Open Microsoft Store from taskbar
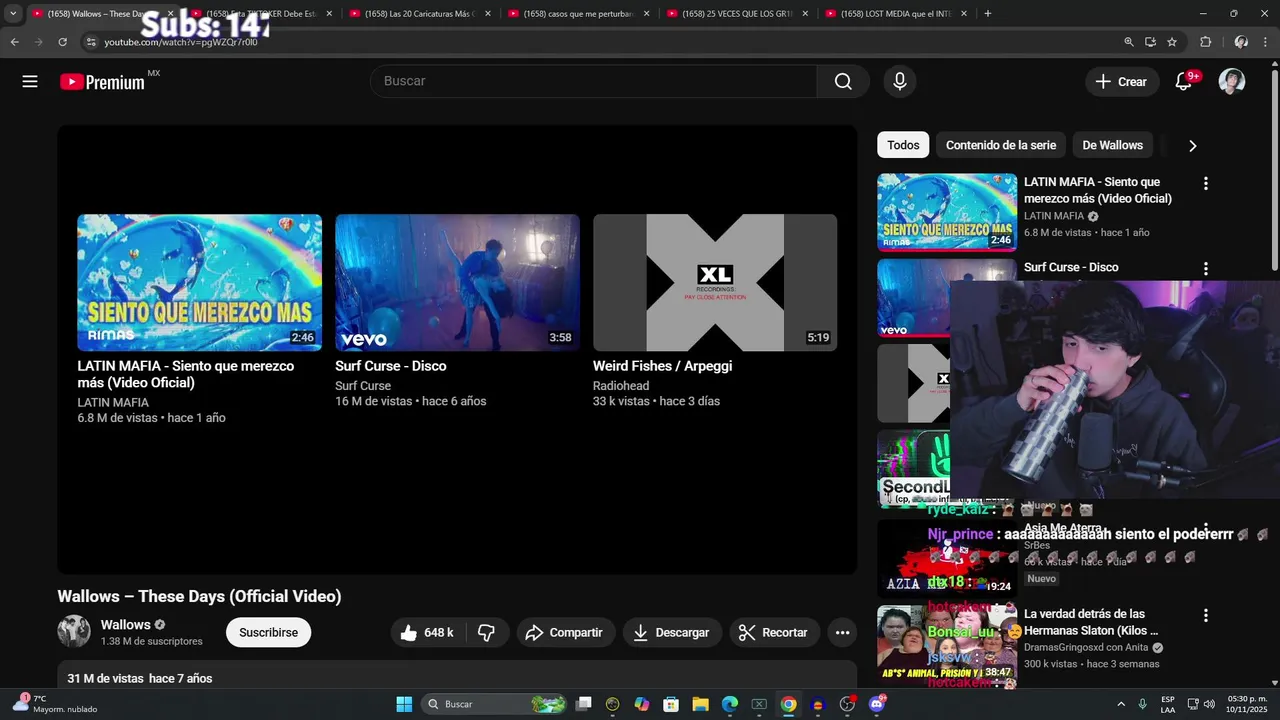This screenshot has height=720, width=1280. click(x=671, y=704)
